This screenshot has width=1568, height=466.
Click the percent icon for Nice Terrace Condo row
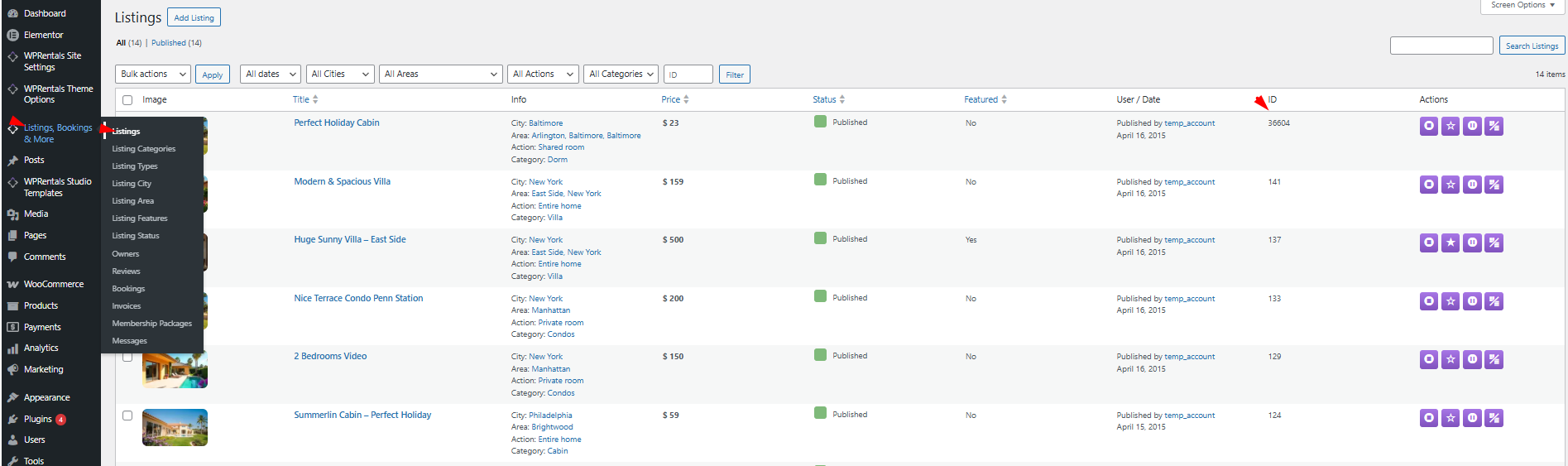pyautogui.click(x=1494, y=301)
